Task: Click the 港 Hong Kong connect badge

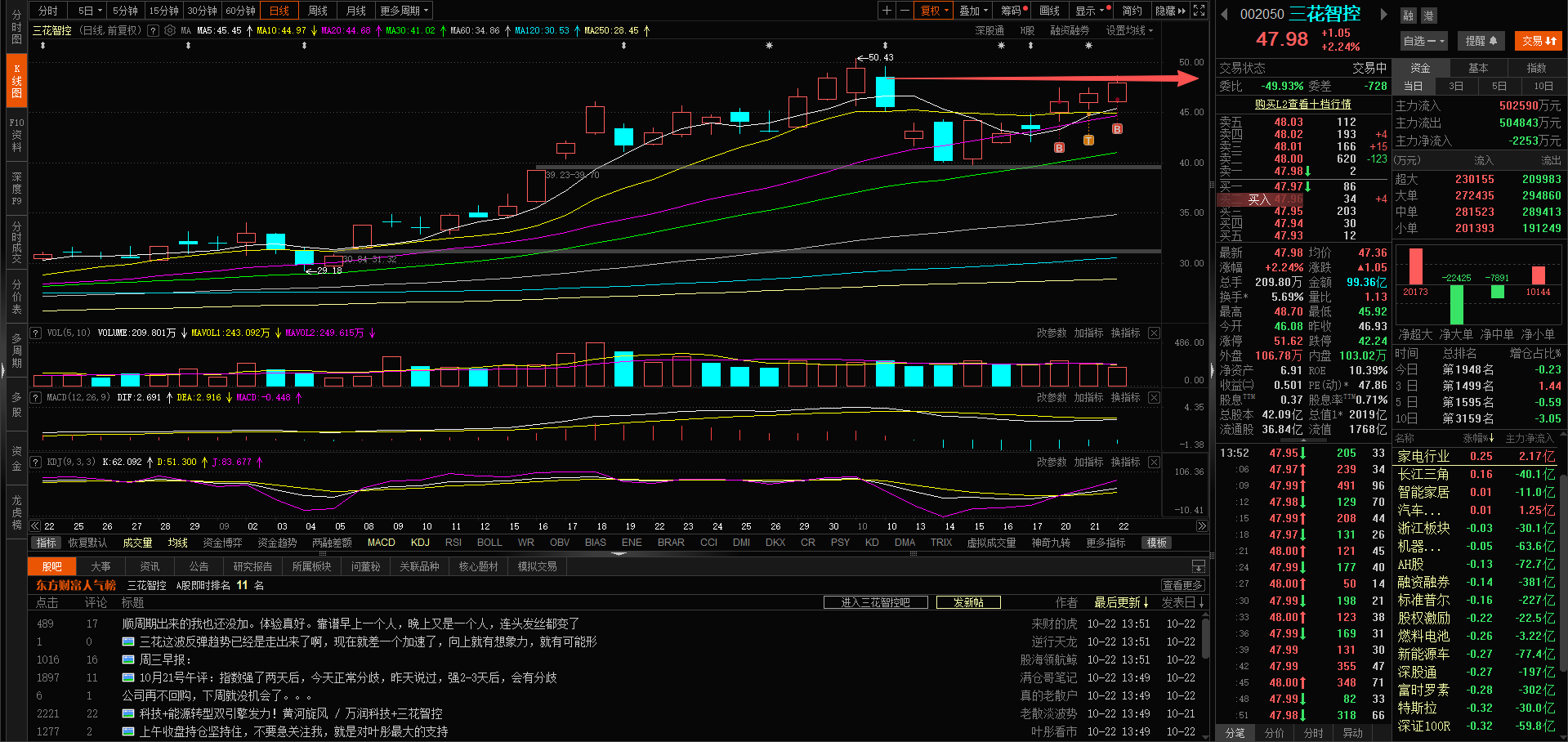Action: [1428, 16]
